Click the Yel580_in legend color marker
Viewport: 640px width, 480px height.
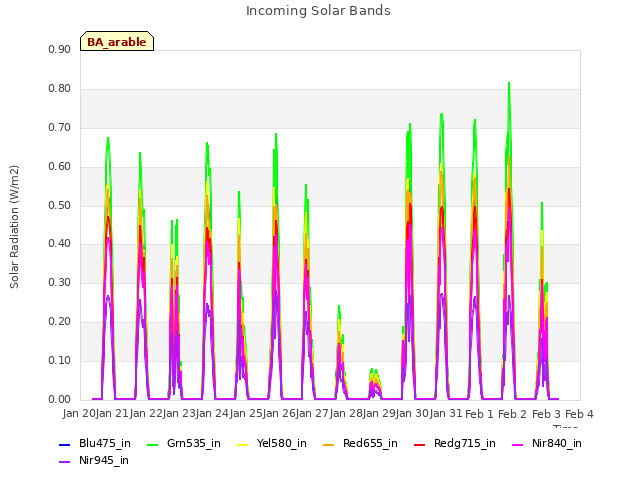pos(242,444)
